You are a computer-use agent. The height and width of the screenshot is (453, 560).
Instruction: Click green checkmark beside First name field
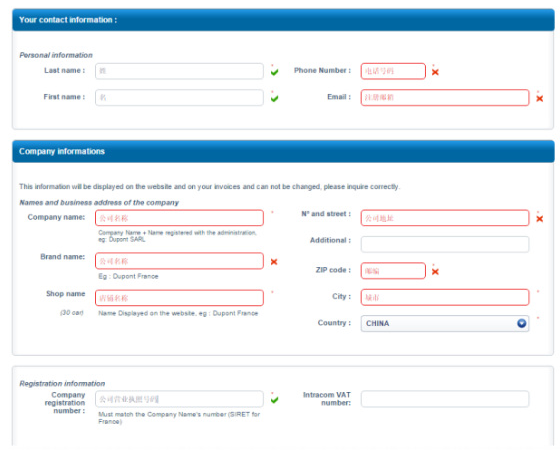tap(274, 98)
